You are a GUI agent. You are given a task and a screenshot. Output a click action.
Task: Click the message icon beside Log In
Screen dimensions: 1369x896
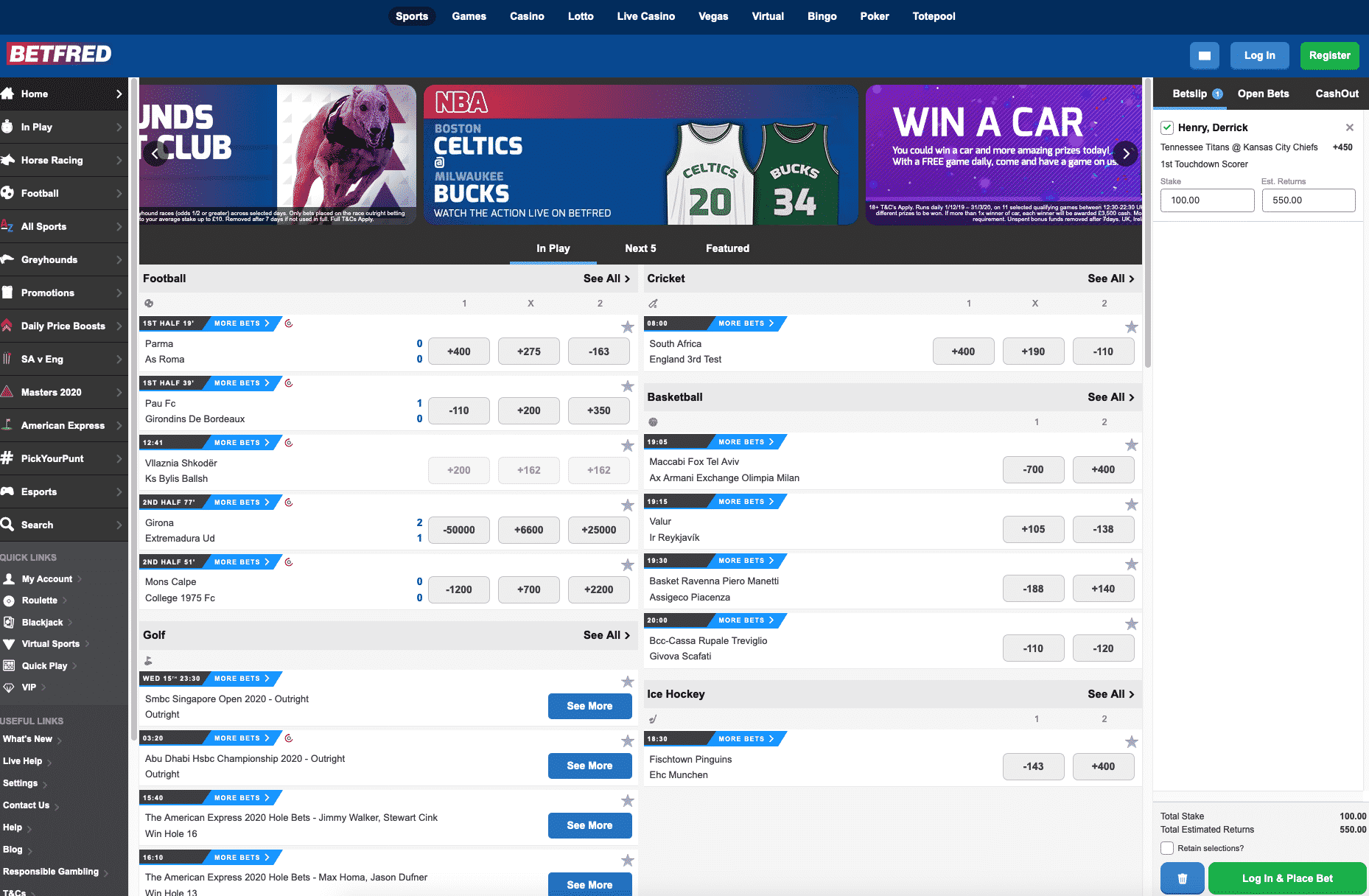(1205, 55)
